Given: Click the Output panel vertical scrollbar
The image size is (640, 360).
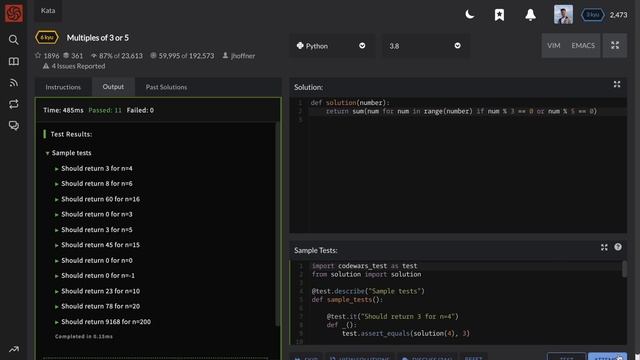Looking at the screenshot, I should coord(278,224).
